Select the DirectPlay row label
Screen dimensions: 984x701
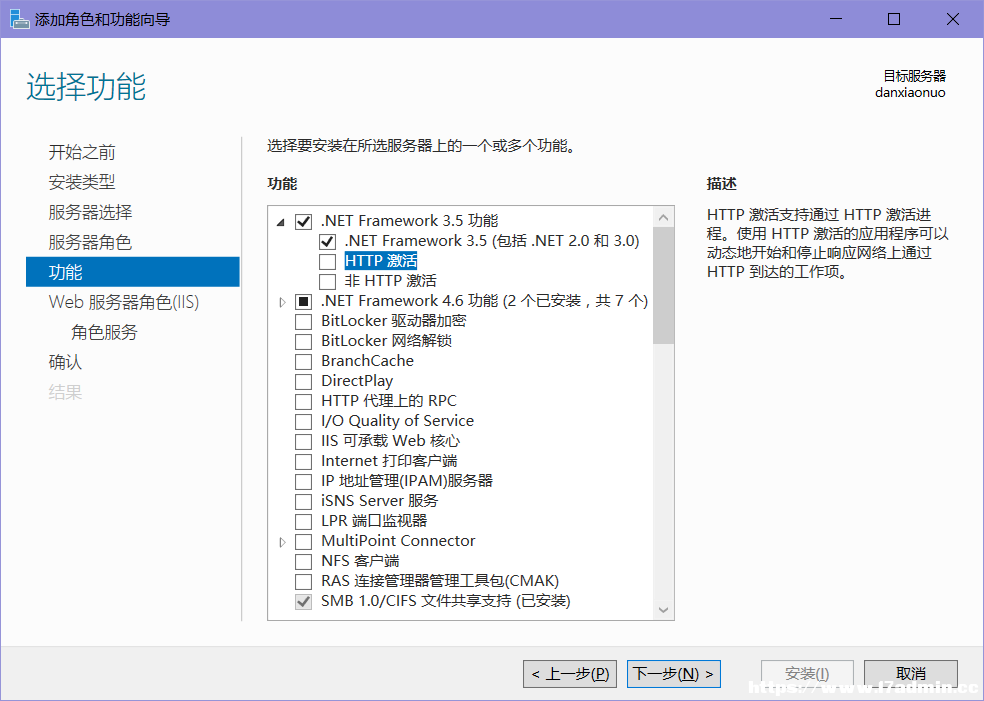tap(357, 381)
